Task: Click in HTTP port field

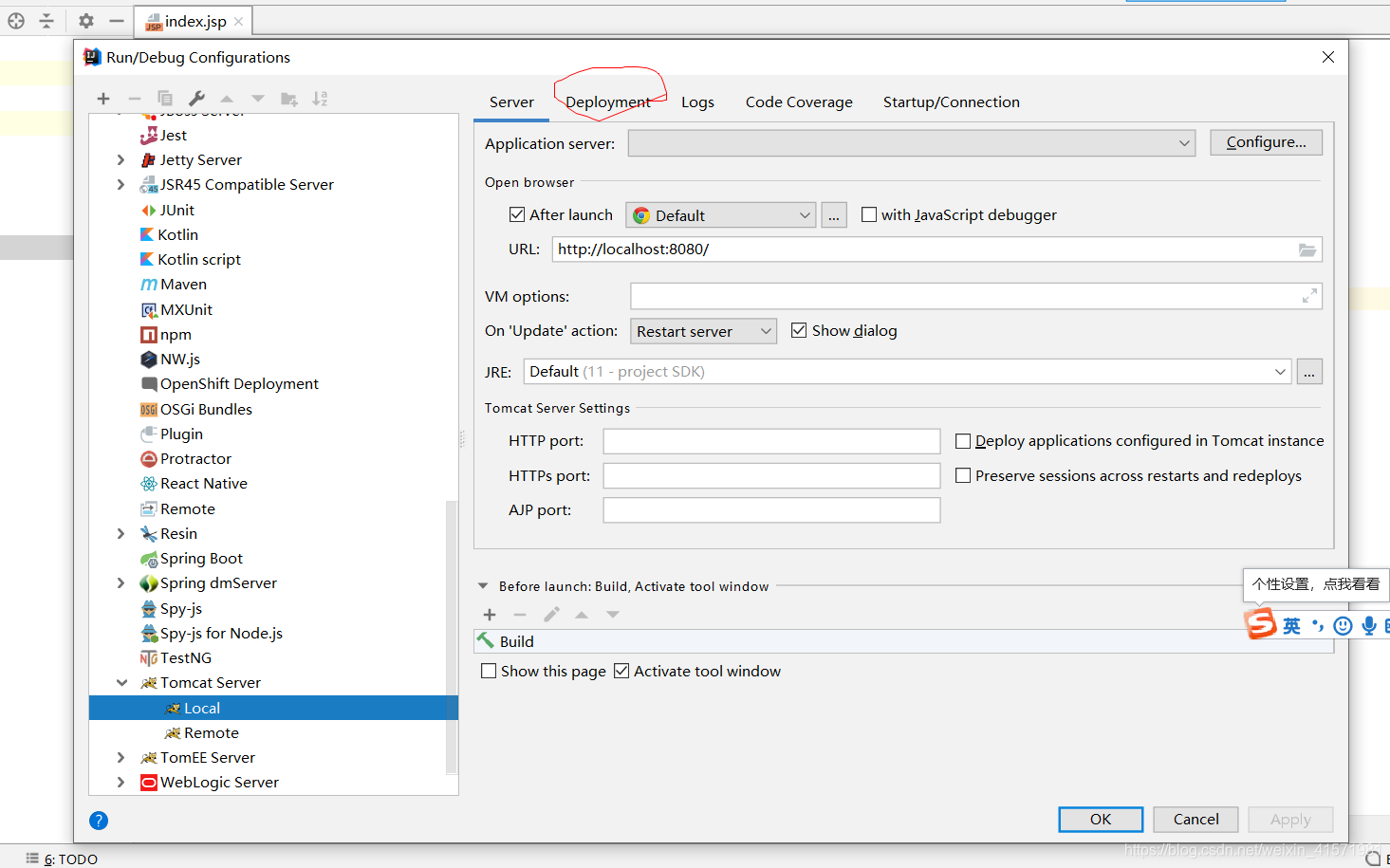Action: [771, 441]
